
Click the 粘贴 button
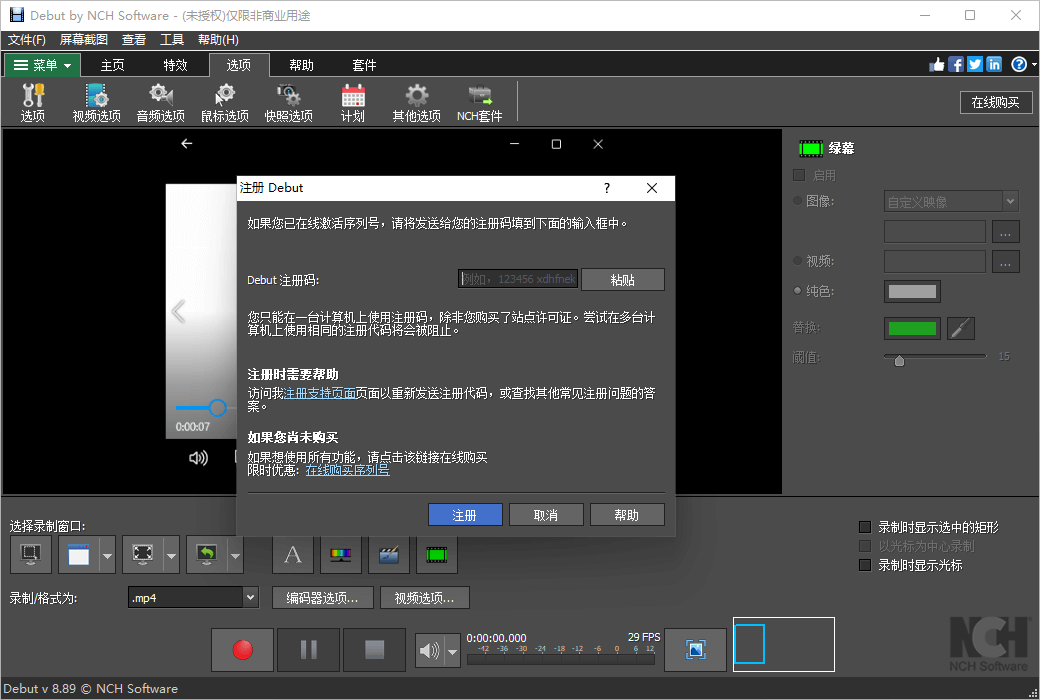click(x=623, y=279)
